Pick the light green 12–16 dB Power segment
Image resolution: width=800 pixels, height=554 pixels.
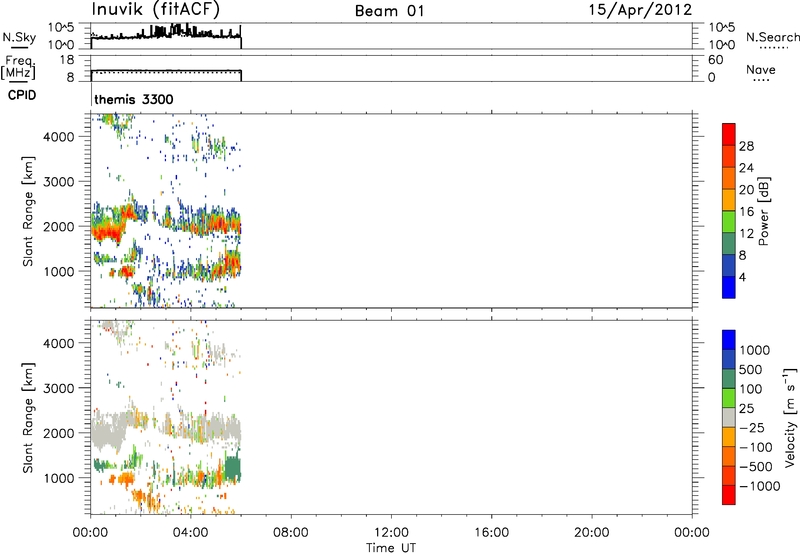(x=729, y=222)
